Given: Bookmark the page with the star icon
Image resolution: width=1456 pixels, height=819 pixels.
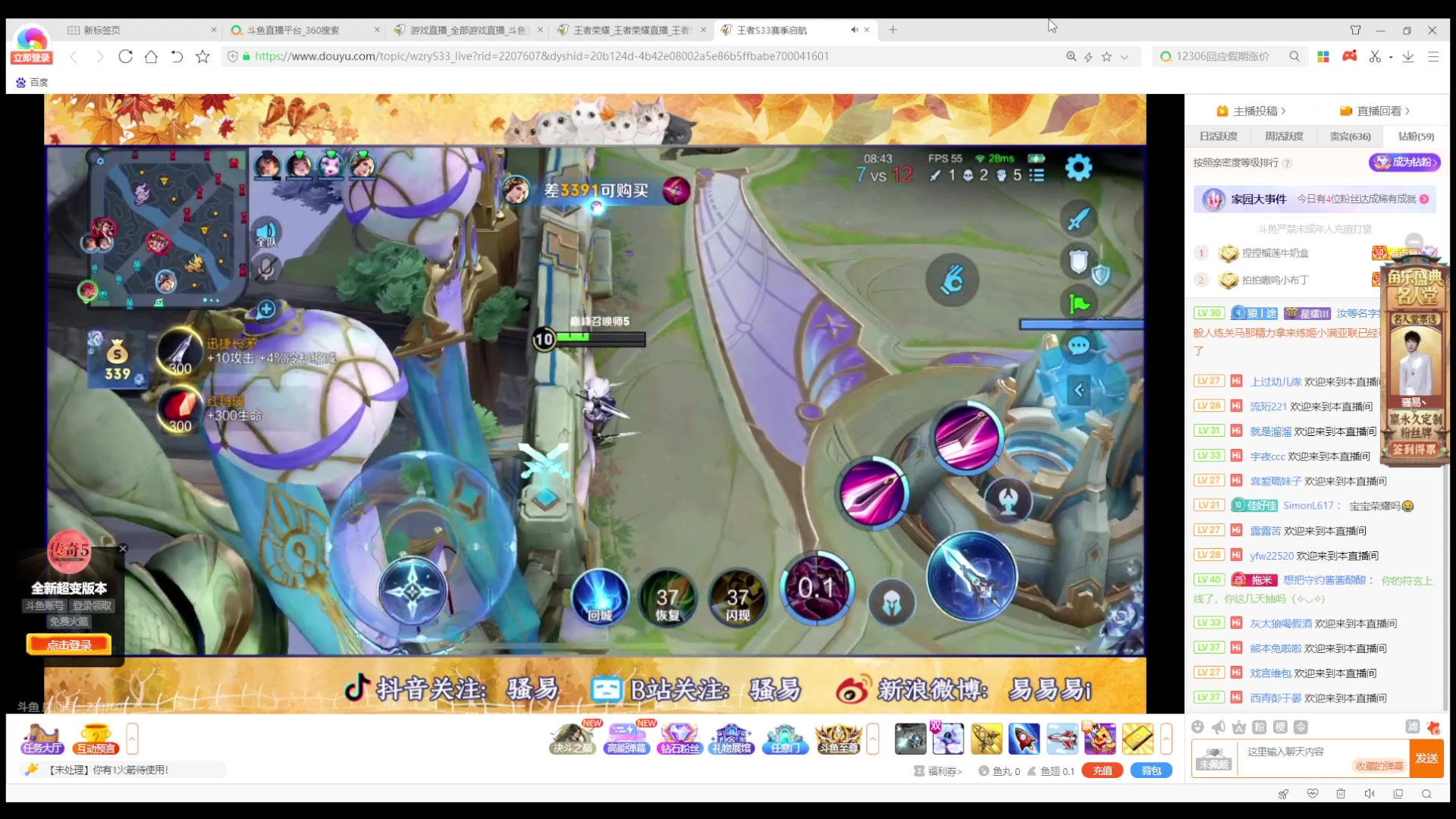Looking at the screenshot, I should [x=202, y=57].
